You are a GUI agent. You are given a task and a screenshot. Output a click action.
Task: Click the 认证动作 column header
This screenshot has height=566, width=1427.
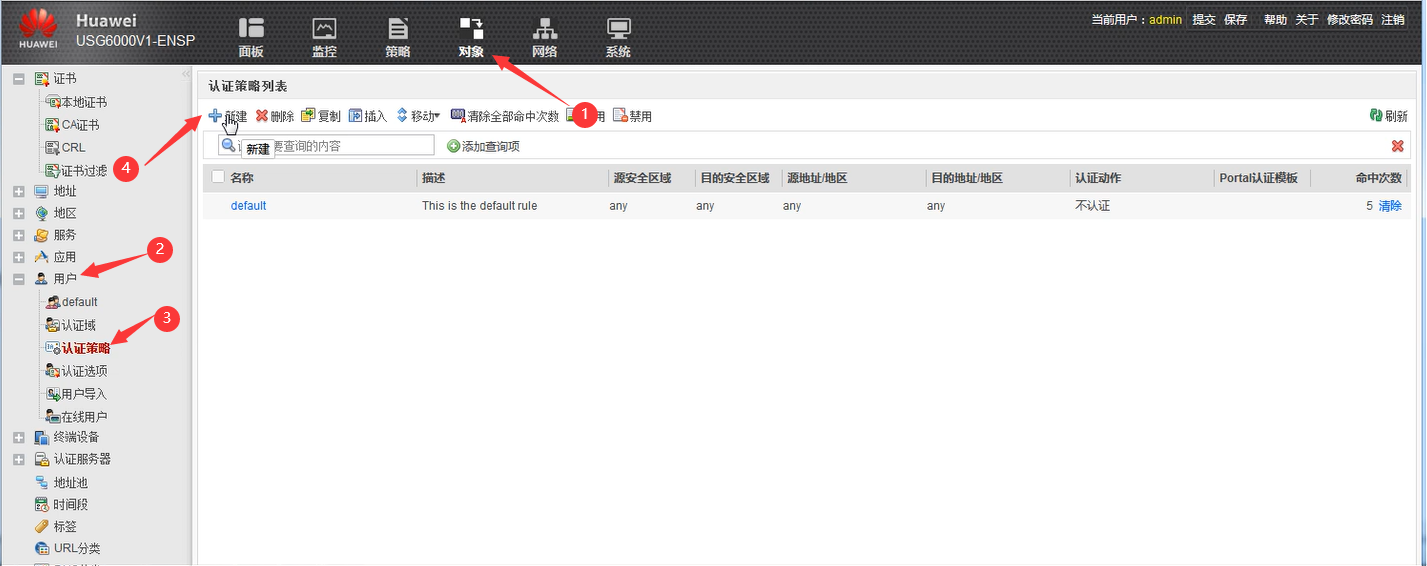click(x=1097, y=178)
